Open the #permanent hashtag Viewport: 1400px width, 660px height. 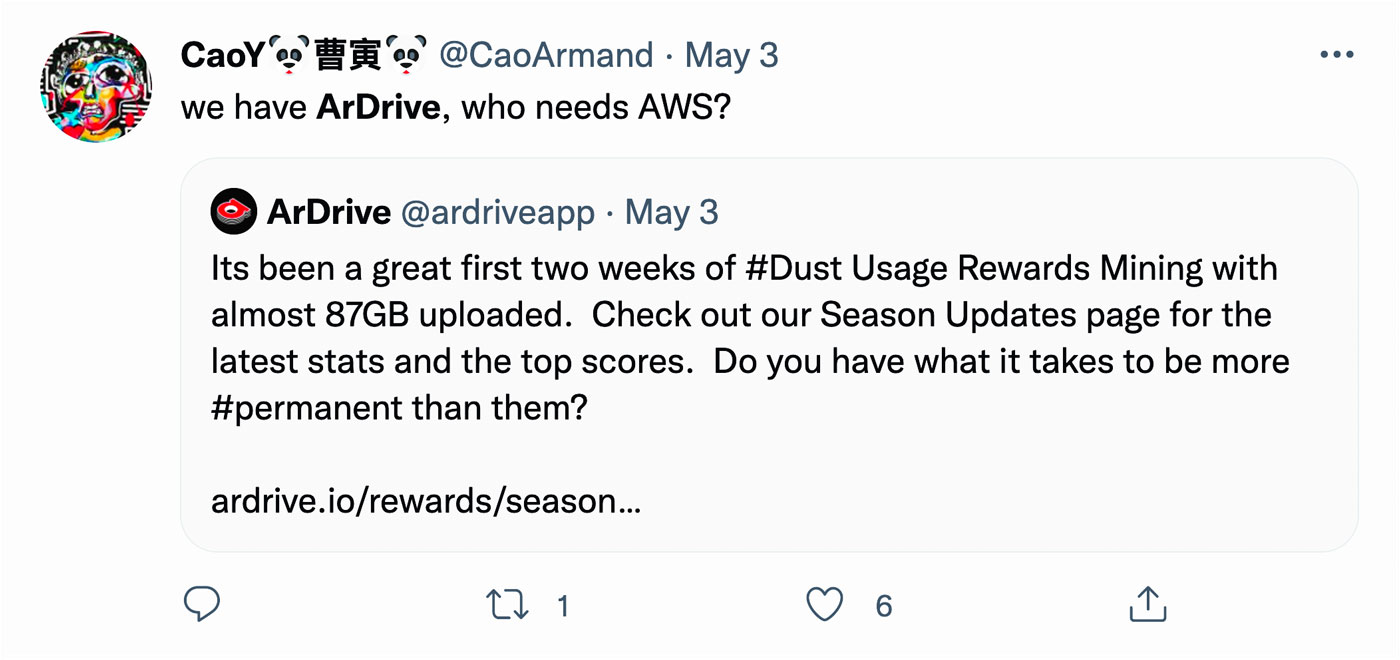(297, 407)
